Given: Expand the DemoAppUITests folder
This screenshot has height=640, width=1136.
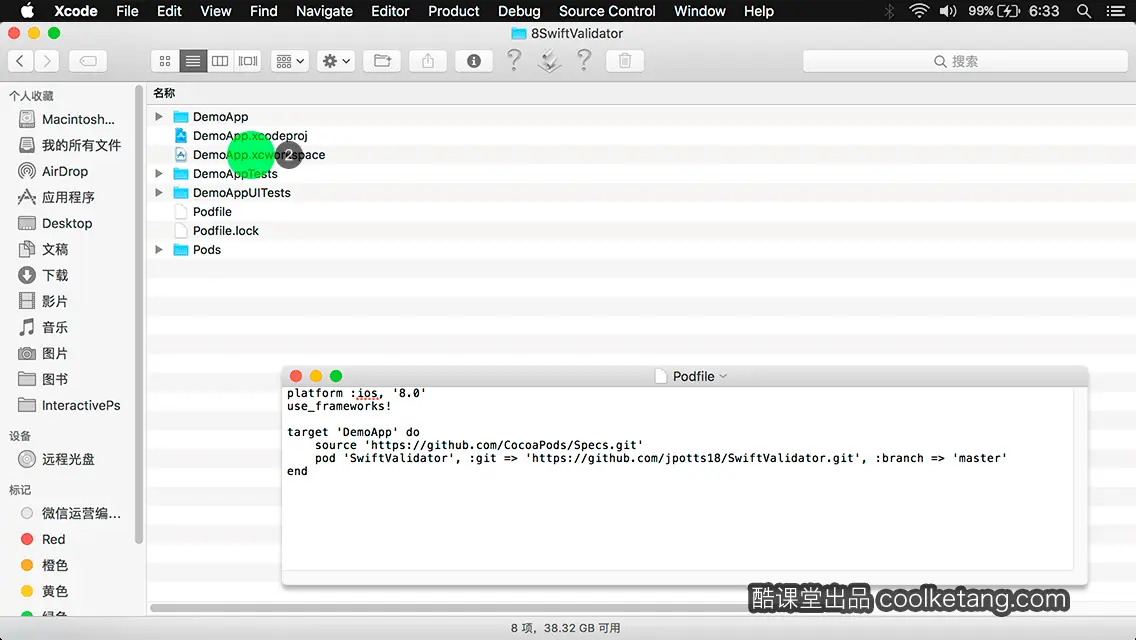Looking at the screenshot, I should (159, 193).
